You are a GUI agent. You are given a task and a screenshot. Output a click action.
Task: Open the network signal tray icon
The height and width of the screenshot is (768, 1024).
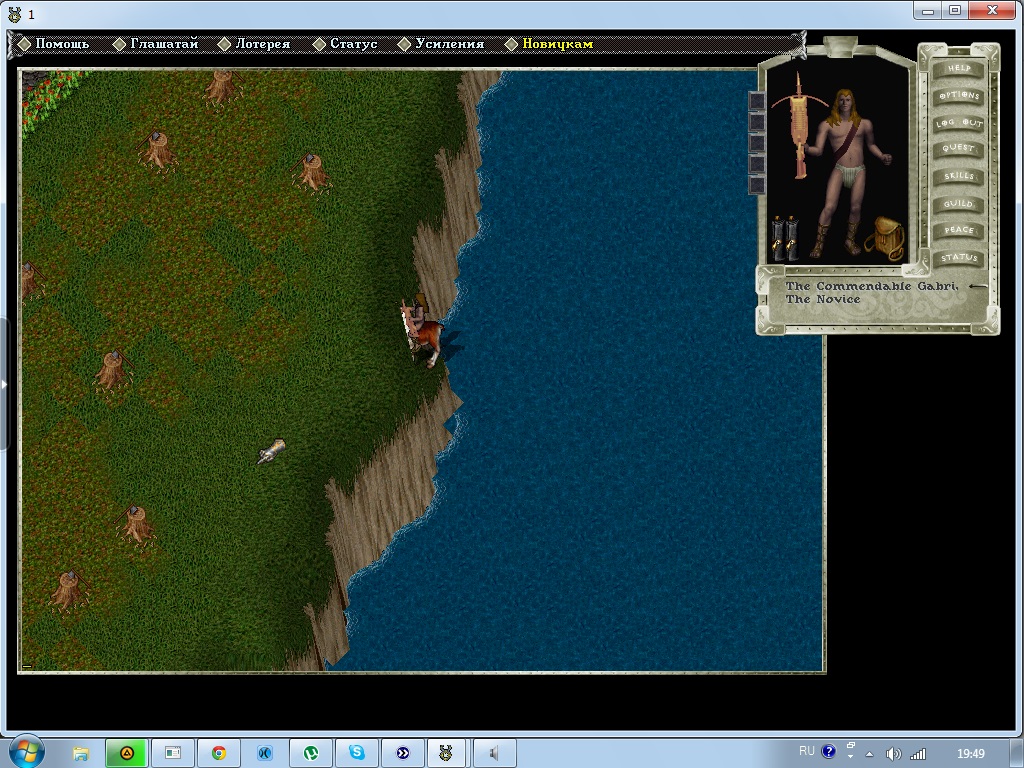(918, 754)
